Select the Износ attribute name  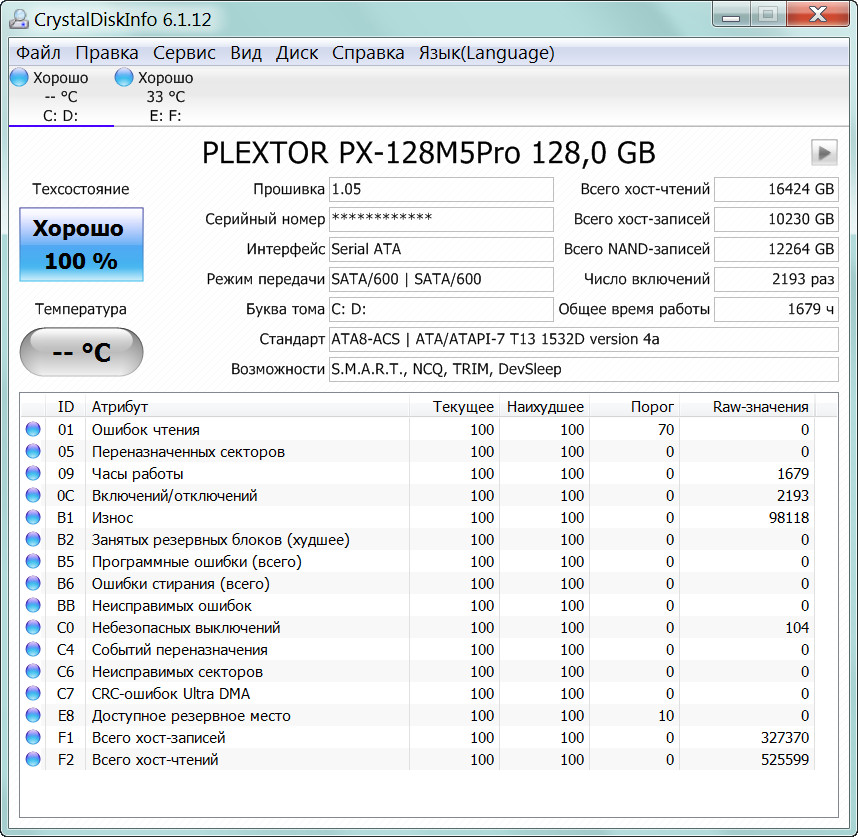click(112, 518)
